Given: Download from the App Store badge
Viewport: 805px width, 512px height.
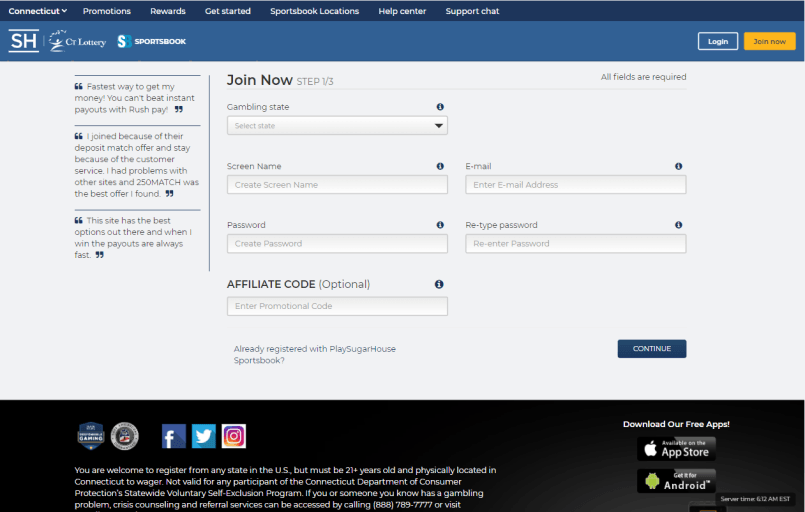Looking at the screenshot, I should [676, 449].
